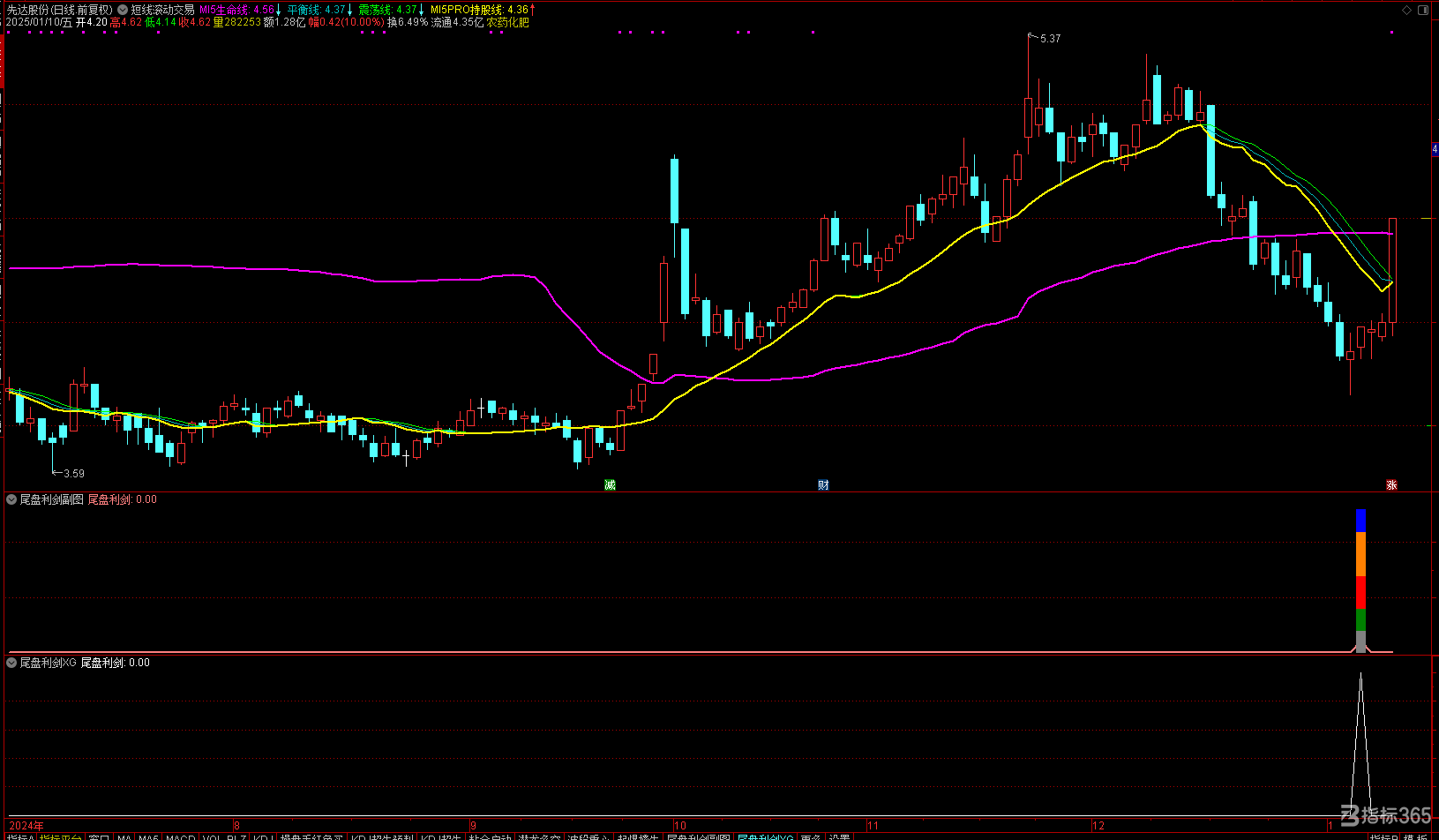Click the 尾盘利剑: 0.00 value in 尾盘利剑副图 panel

click(x=123, y=499)
